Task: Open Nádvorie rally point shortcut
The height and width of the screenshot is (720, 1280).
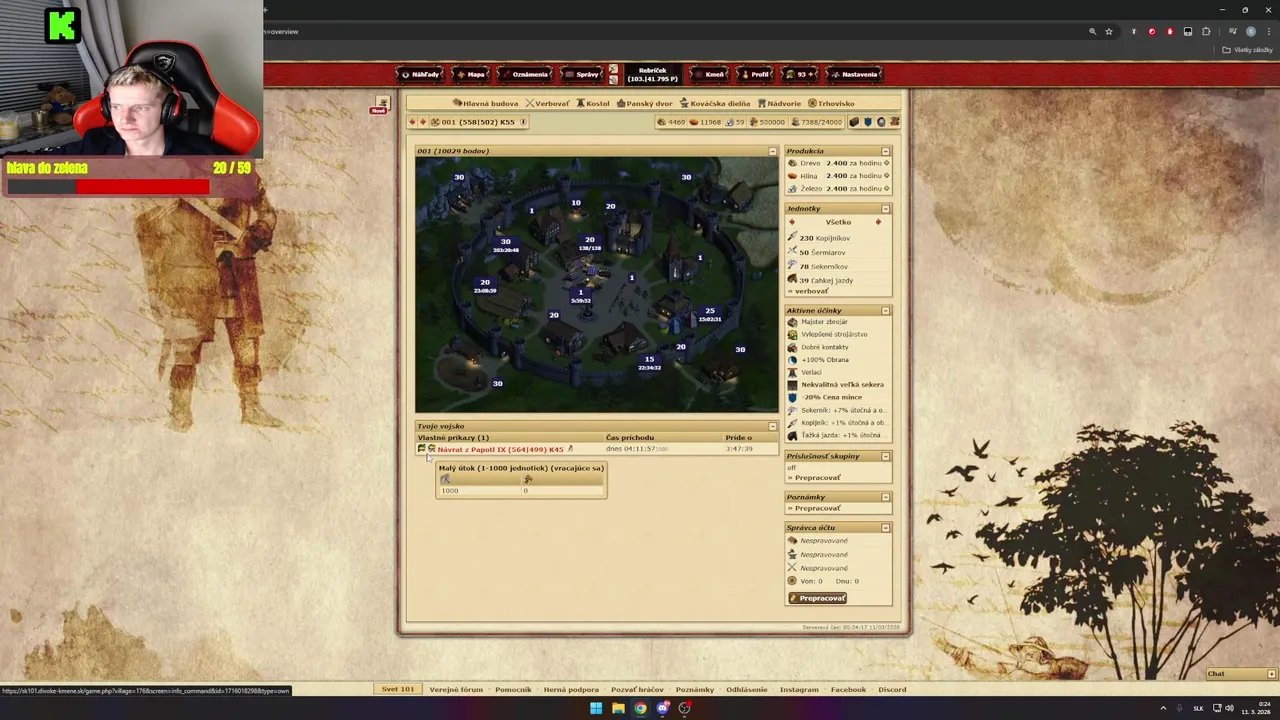Action: [x=779, y=103]
